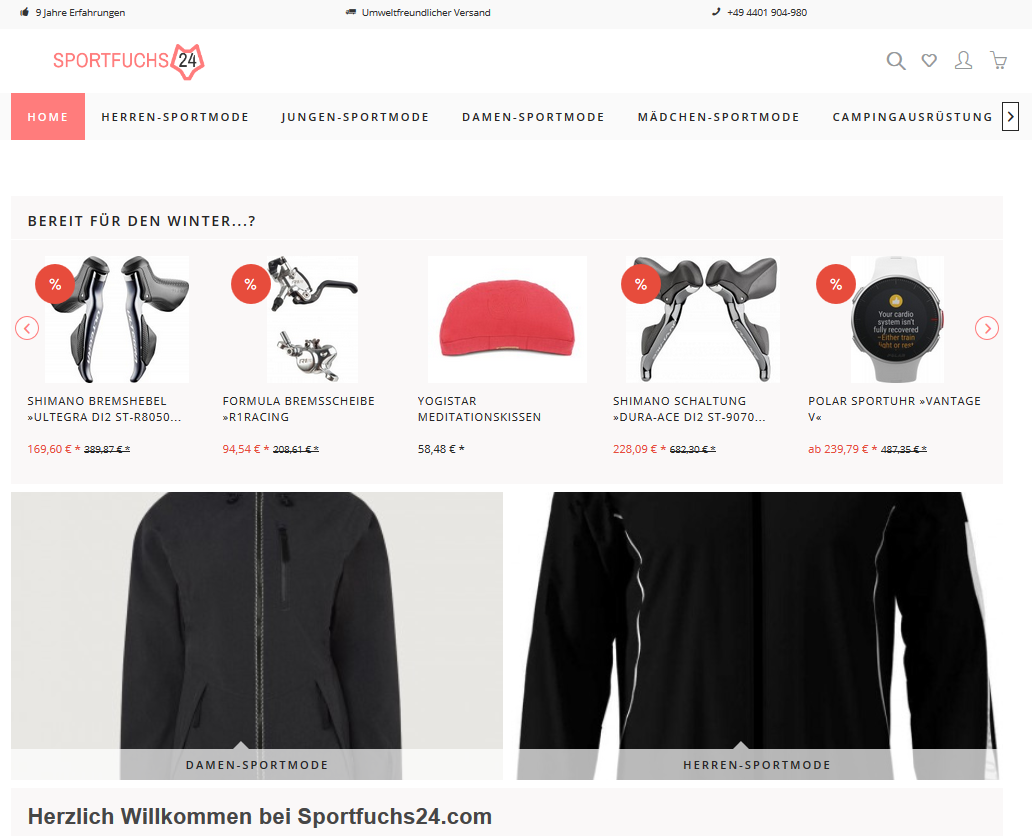The height and width of the screenshot is (836, 1032).
Task: Click the Sportfuchs24 fox logo
Action: coord(129,61)
